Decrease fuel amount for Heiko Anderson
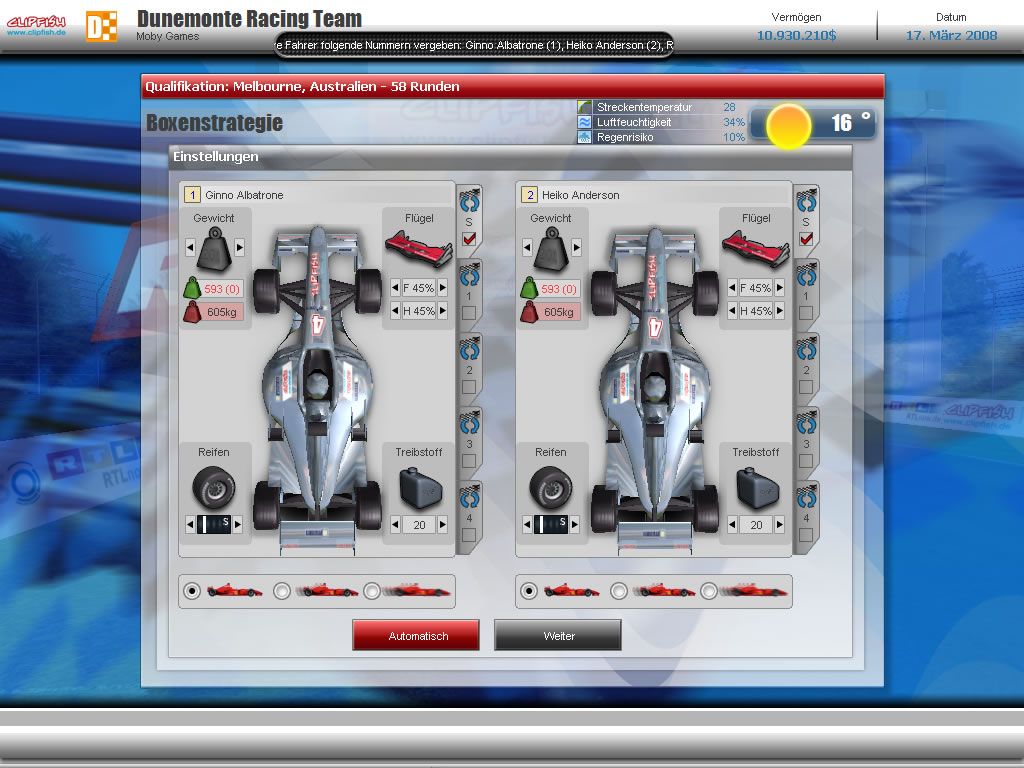 [732, 524]
